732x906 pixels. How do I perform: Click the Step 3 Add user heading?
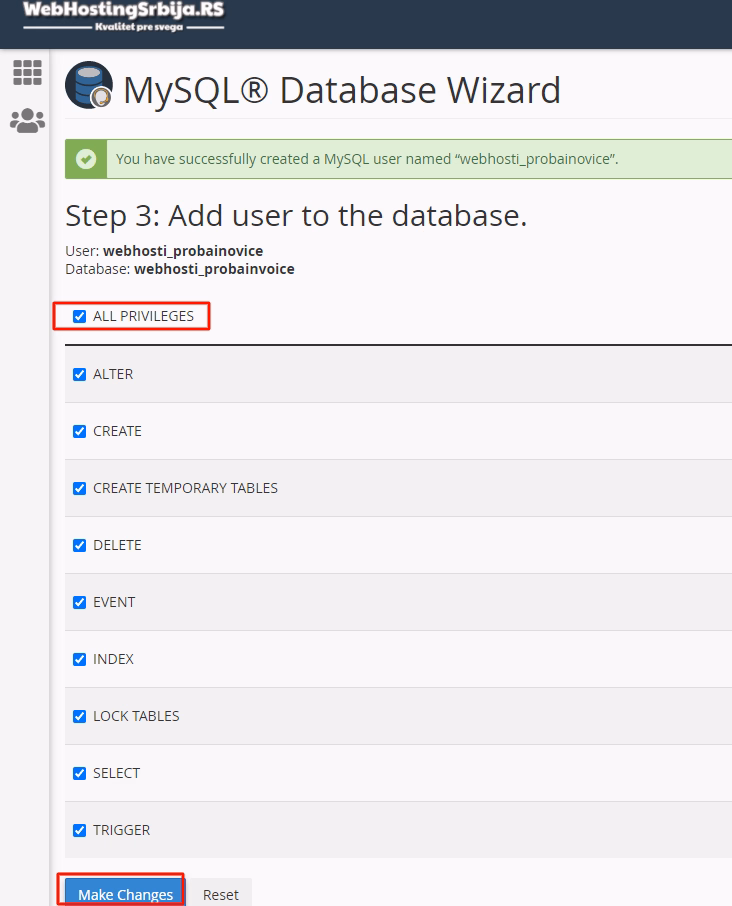point(296,216)
